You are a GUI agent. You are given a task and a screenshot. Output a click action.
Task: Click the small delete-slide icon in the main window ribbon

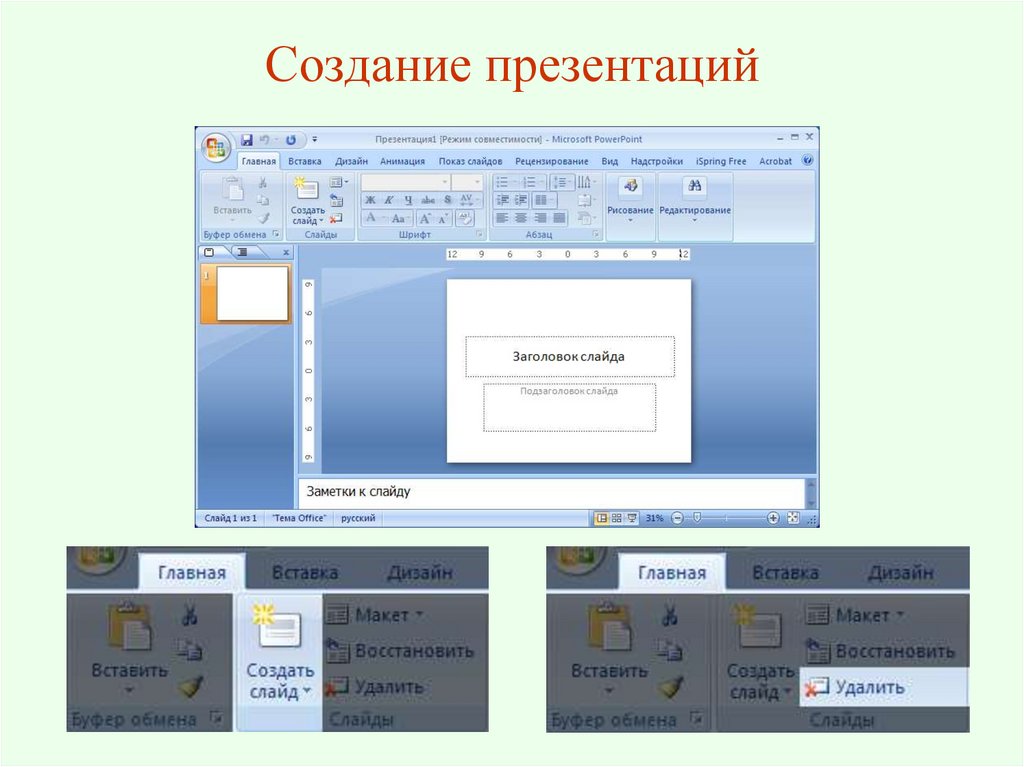336,218
